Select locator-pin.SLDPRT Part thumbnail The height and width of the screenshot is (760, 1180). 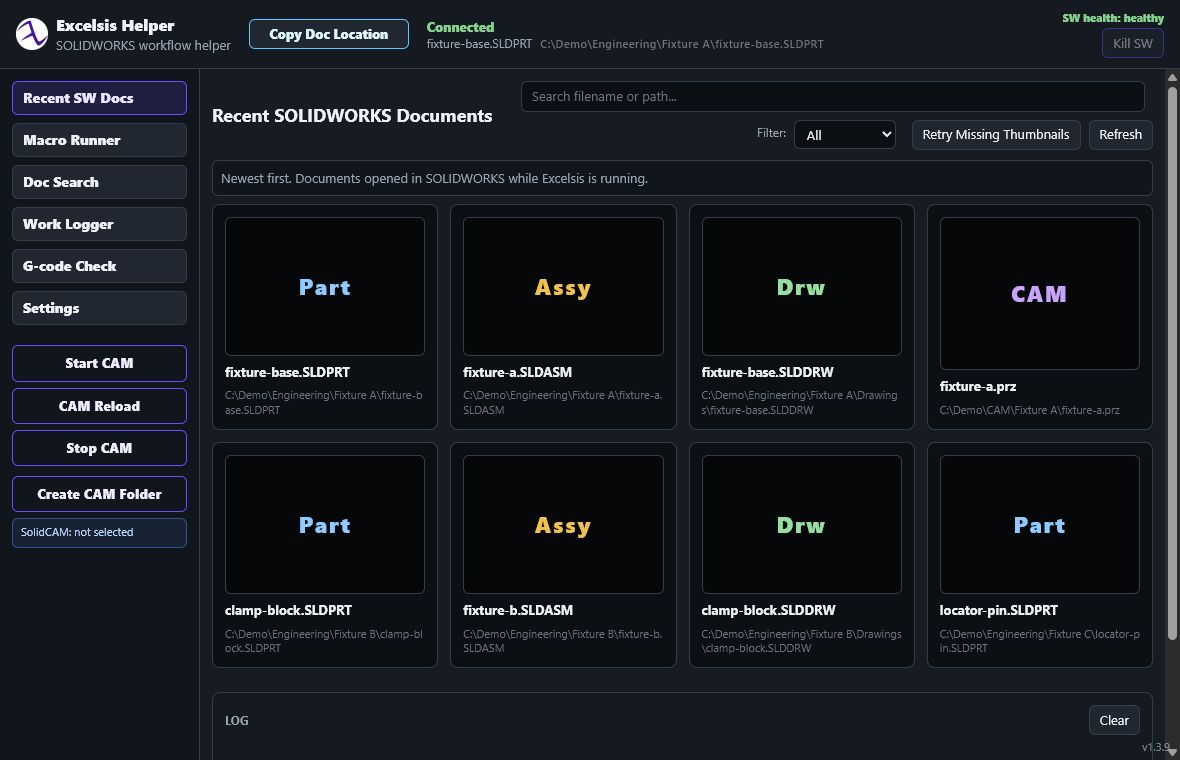[x=1039, y=524]
